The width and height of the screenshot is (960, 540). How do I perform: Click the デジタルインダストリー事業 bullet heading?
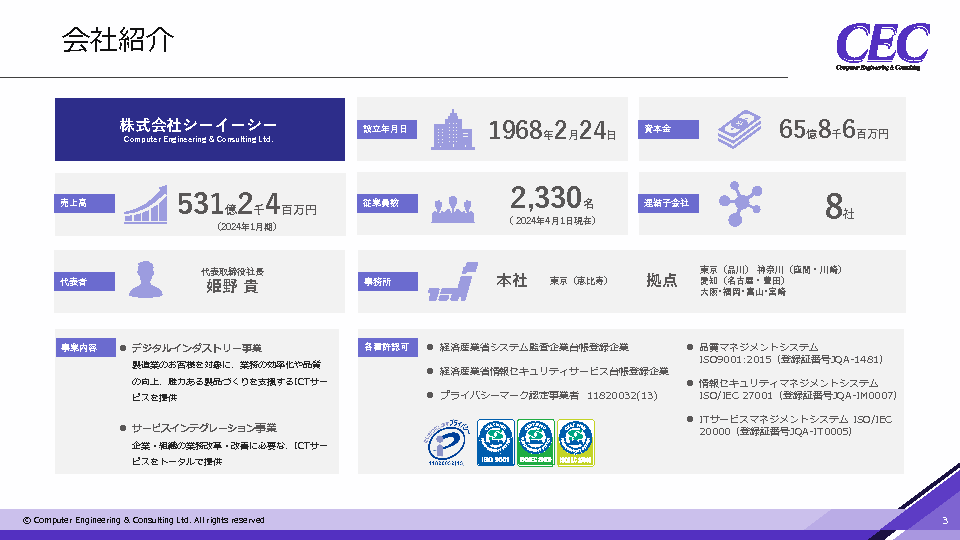(196, 348)
